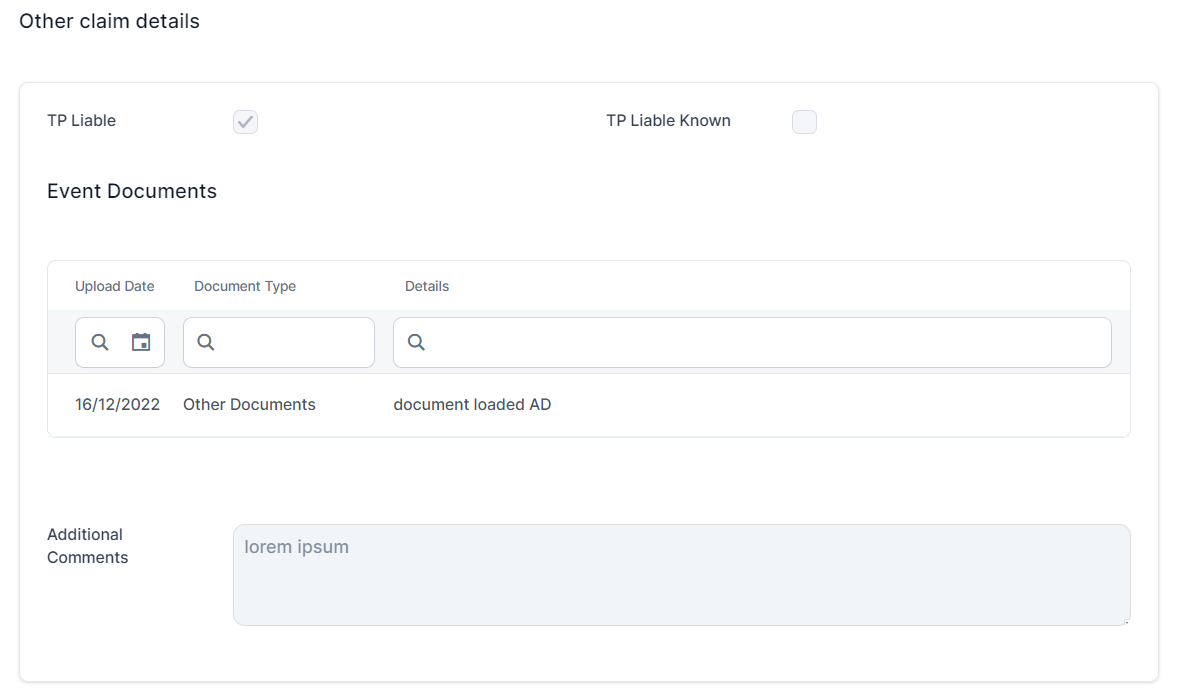
Task: Select the Other Documents row cell
Action: click(249, 405)
